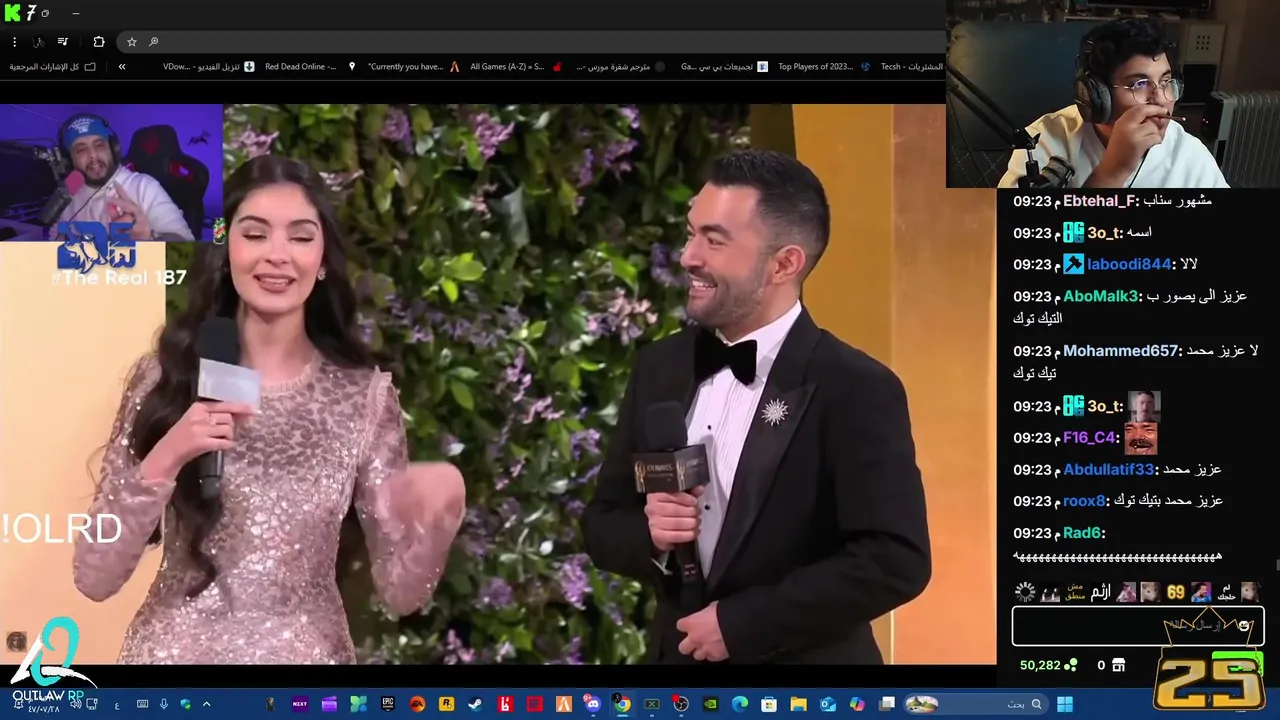Open Outlook from taskbar

click(828, 704)
